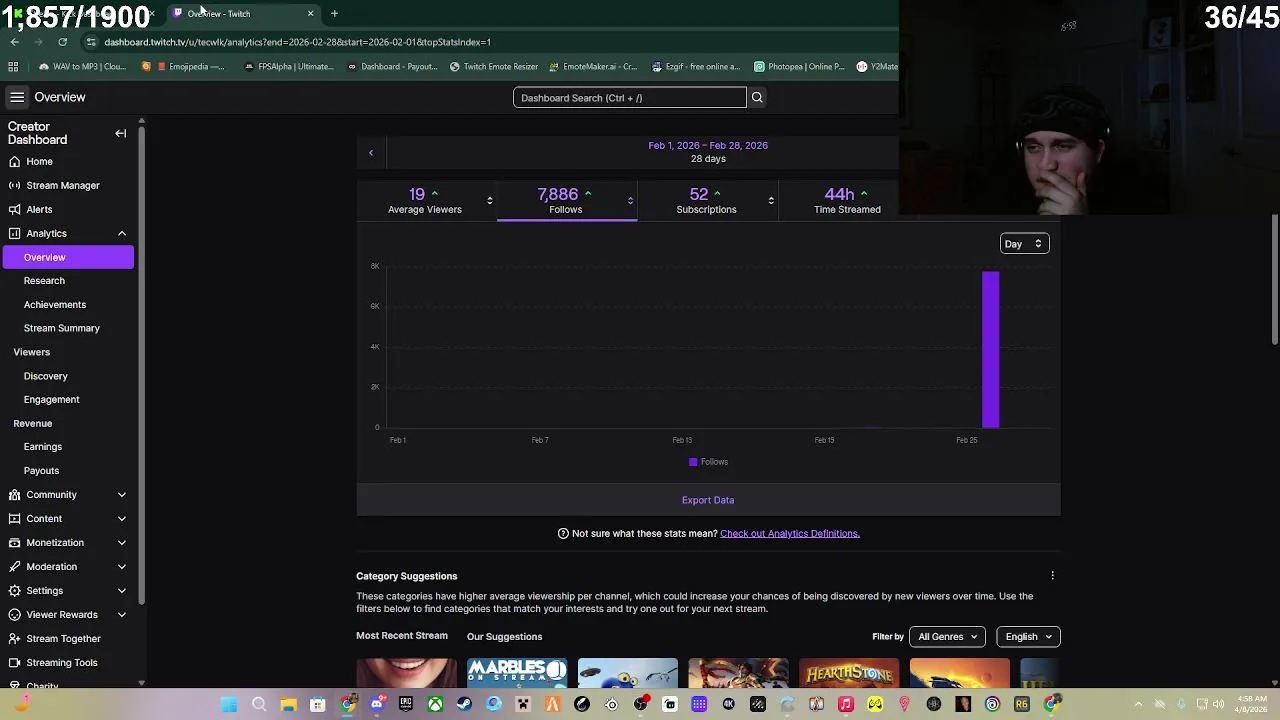
Task: Open Minecraft launcher from the taskbar
Action: click(523, 705)
